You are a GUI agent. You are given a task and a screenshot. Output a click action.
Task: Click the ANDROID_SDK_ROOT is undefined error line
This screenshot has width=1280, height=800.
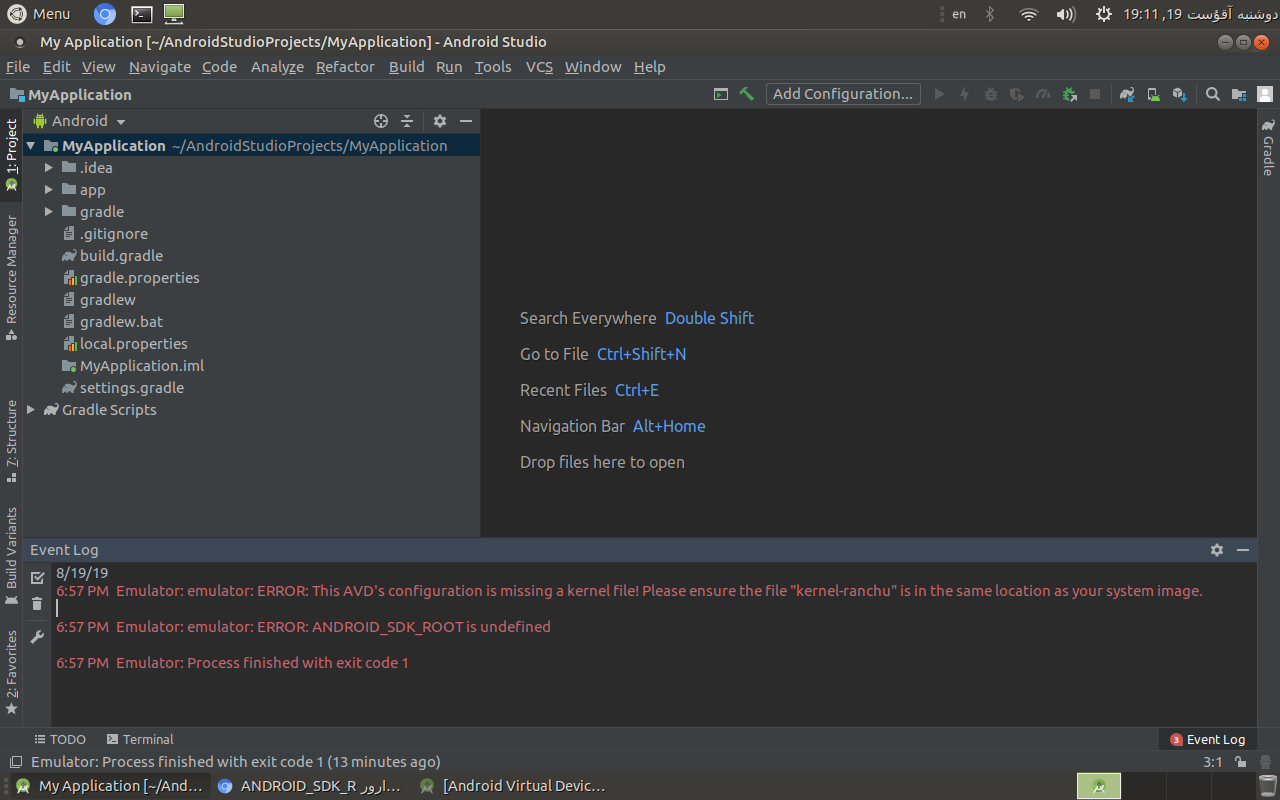point(303,627)
